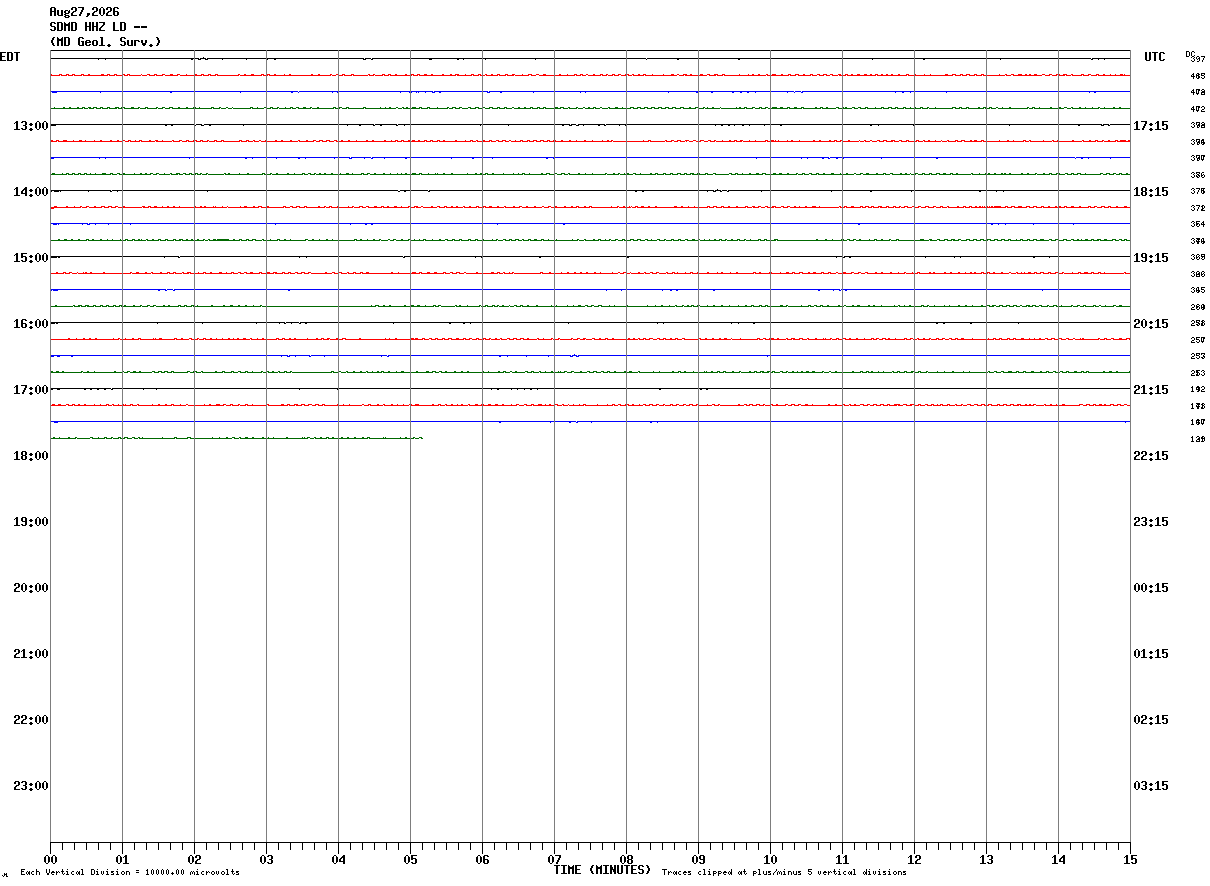Click the Each Vertical Division scale note

tap(130, 872)
